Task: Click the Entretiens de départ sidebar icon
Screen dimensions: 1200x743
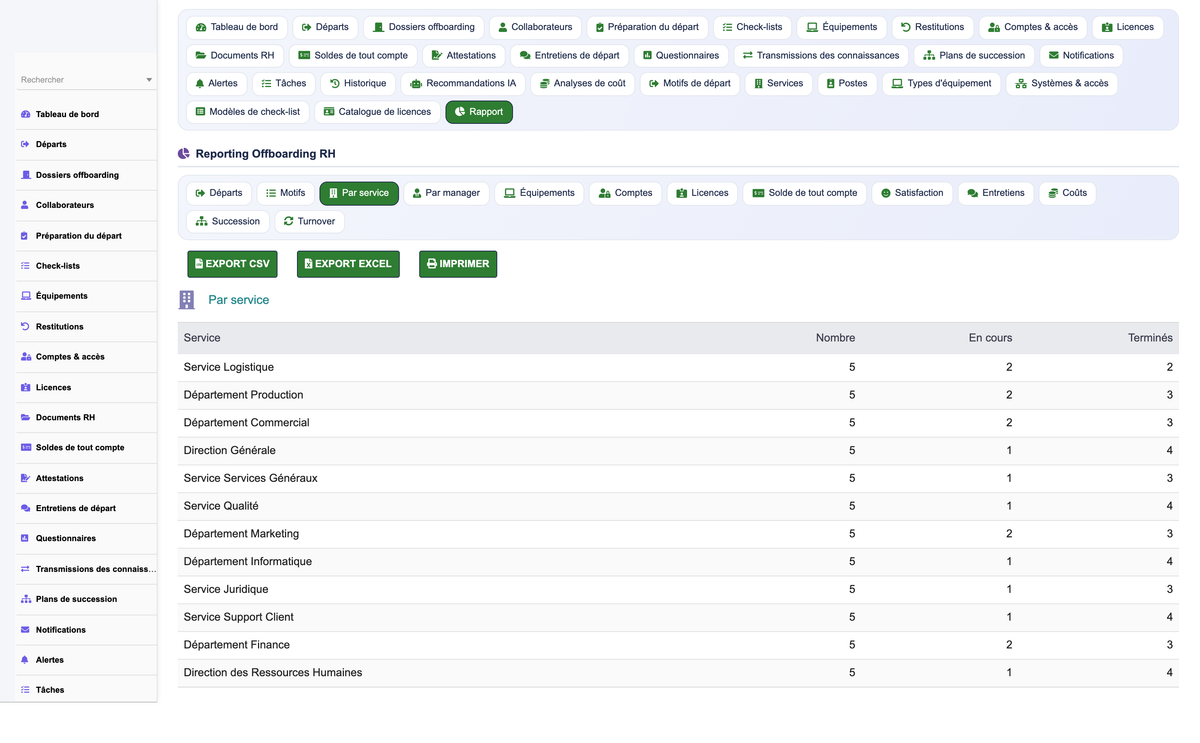Action: coord(25,508)
